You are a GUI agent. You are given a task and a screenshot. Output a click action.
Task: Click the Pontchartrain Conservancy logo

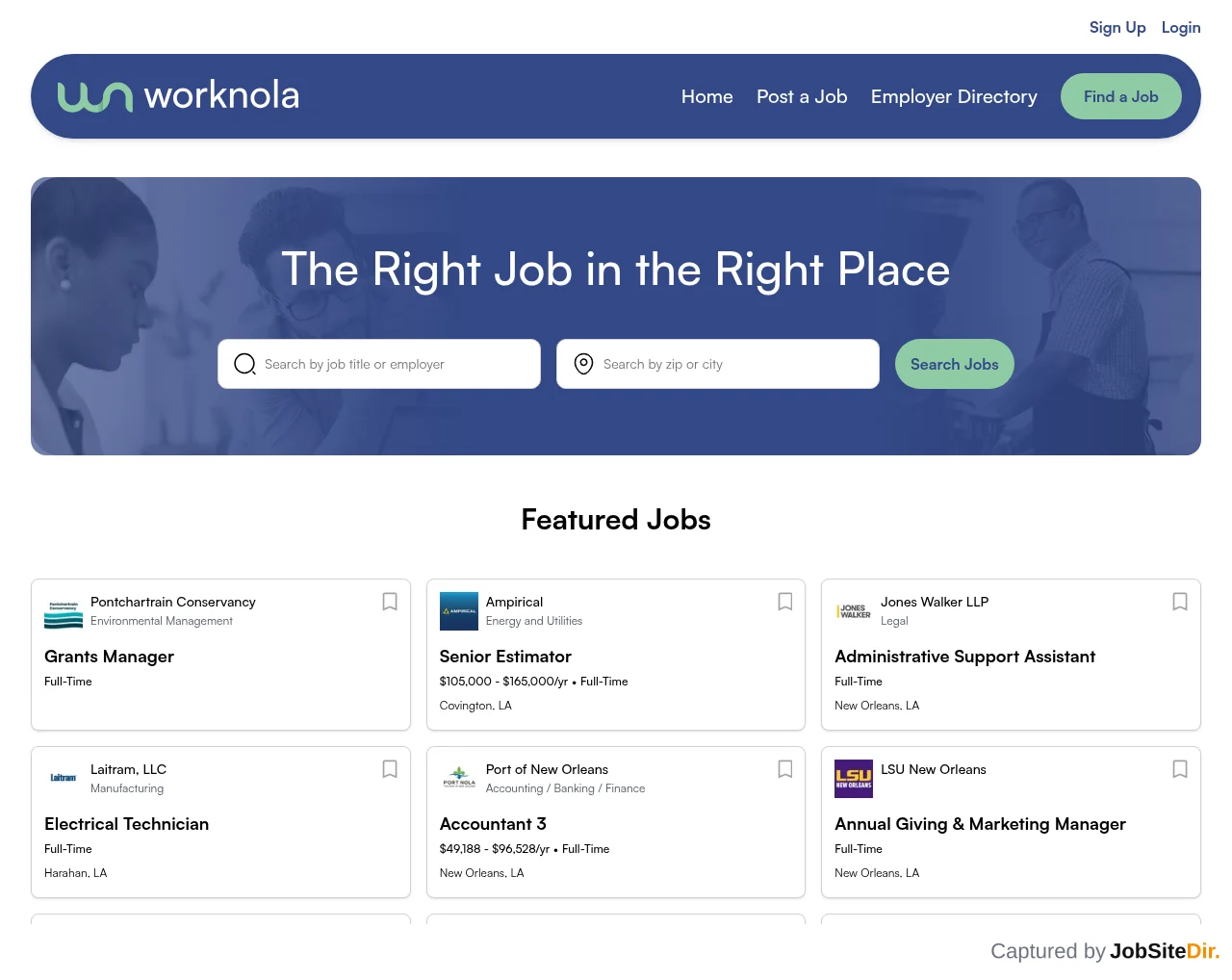[64, 611]
